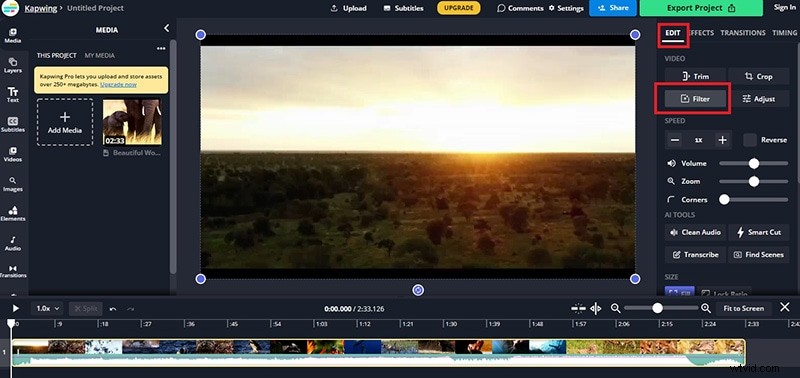Screen dimensions: 800x378
Task: Open the Filter options
Action: point(695,99)
